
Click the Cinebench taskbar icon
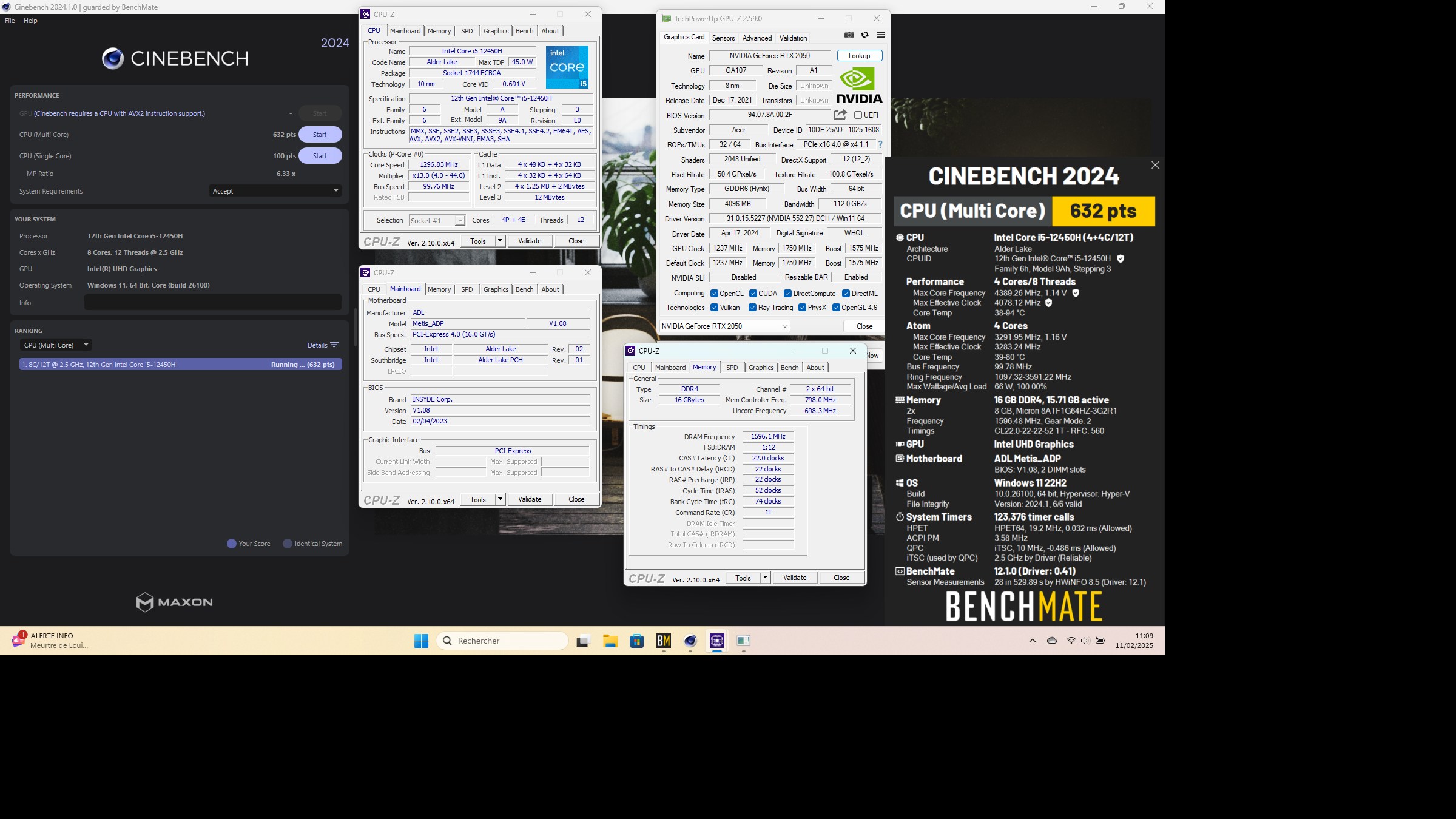[x=690, y=641]
